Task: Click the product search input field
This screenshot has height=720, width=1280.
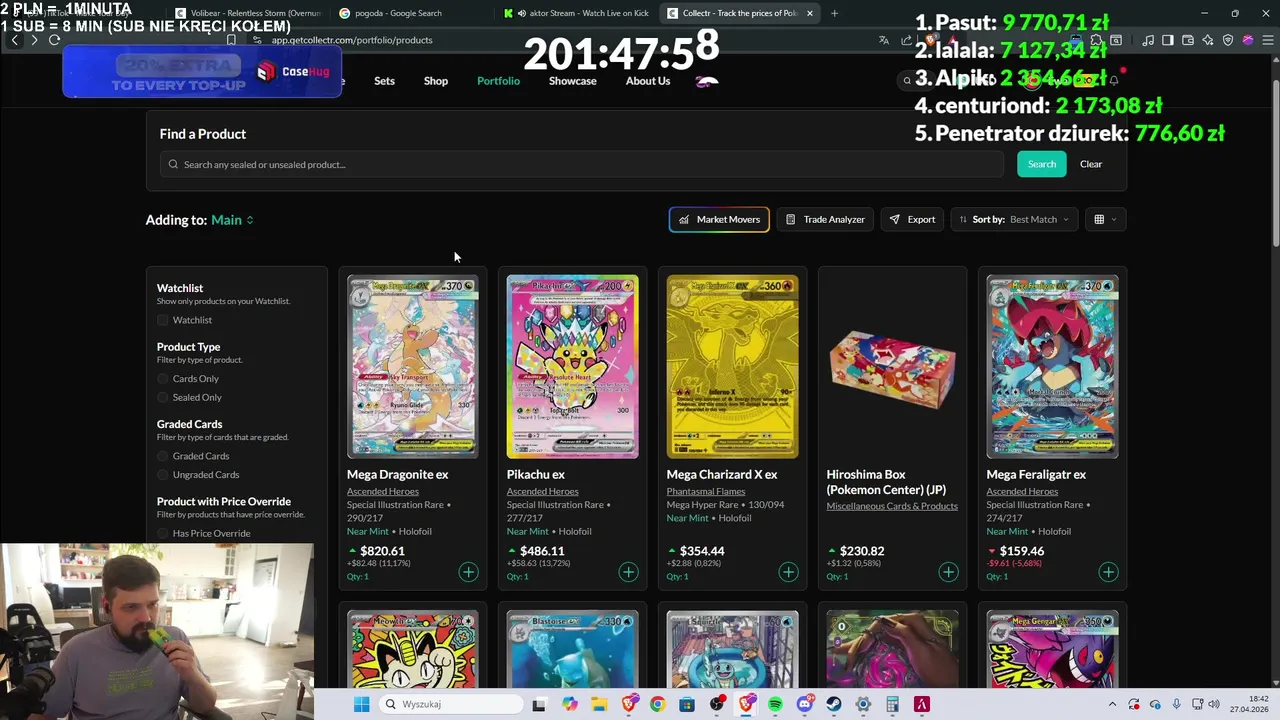Action: click(582, 164)
